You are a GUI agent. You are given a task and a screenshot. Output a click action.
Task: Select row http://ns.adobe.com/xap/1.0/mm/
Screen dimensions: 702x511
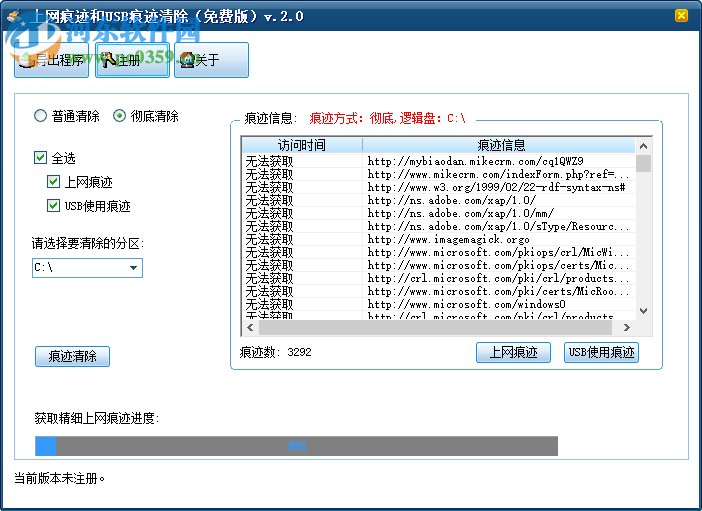point(438,213)
